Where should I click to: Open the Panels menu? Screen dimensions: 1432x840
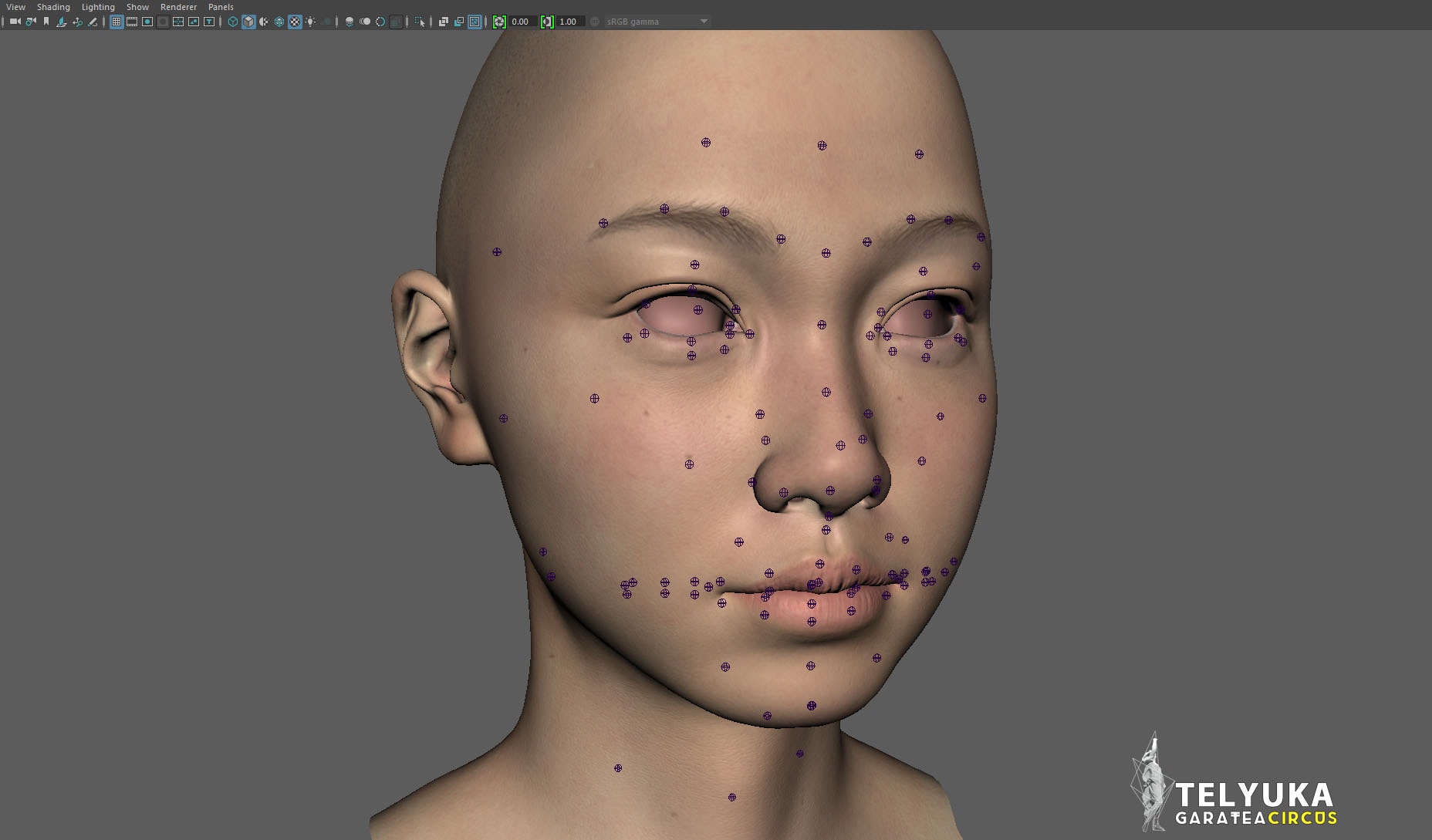coord(221,7)
